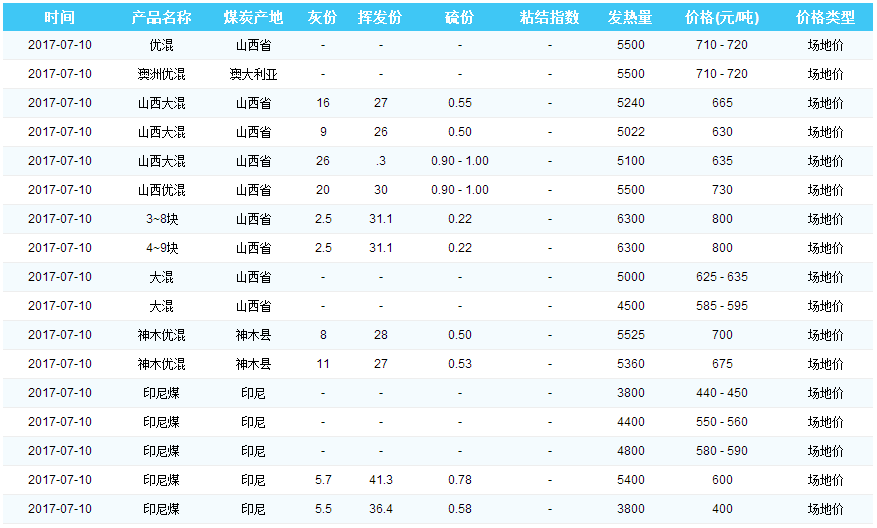Open the 澳洲优混 product entry
This screenshot has width=877, height=528.
coord(161,74)
